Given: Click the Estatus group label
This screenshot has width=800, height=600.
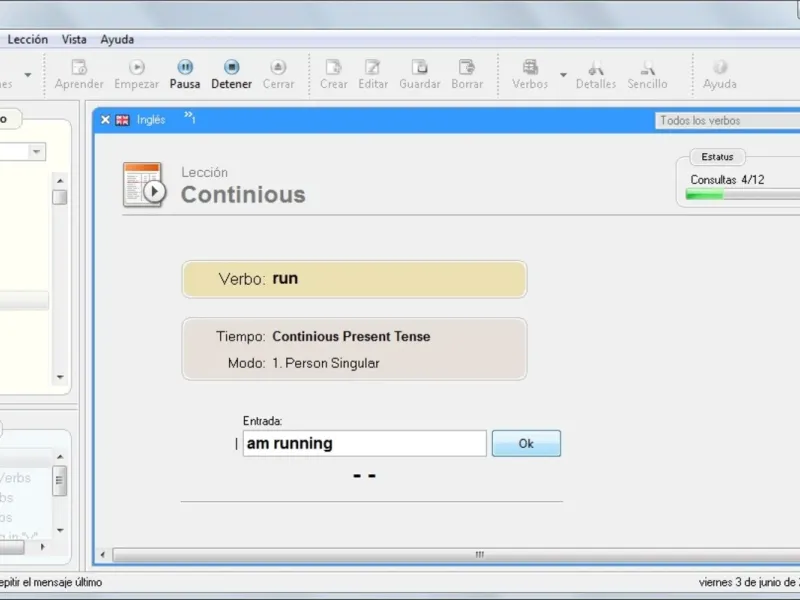Looking at the screenshot, I should pyautogui.click(x=717, y=157).
